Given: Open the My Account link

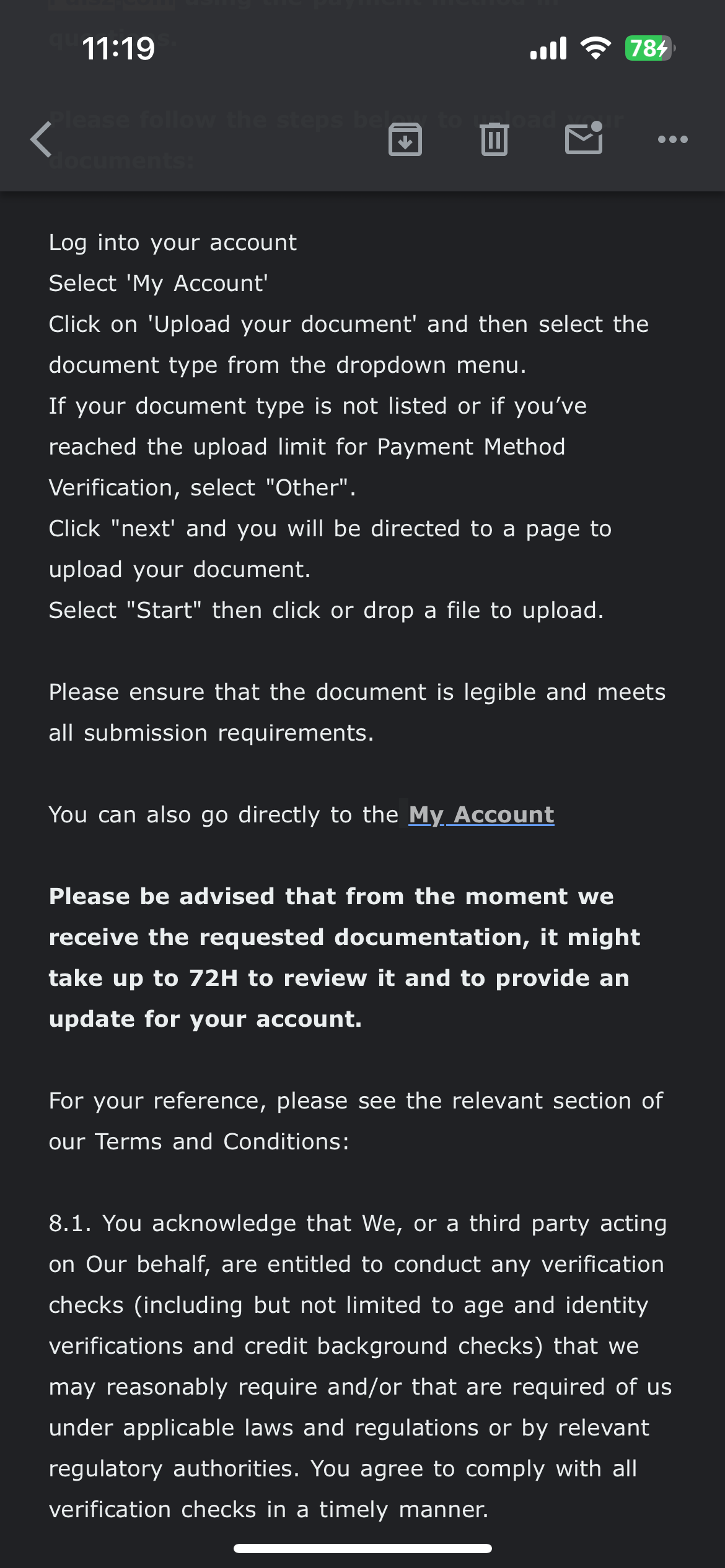Looking at the screenshot, I should pyautogui.click(x=481, y=815).
